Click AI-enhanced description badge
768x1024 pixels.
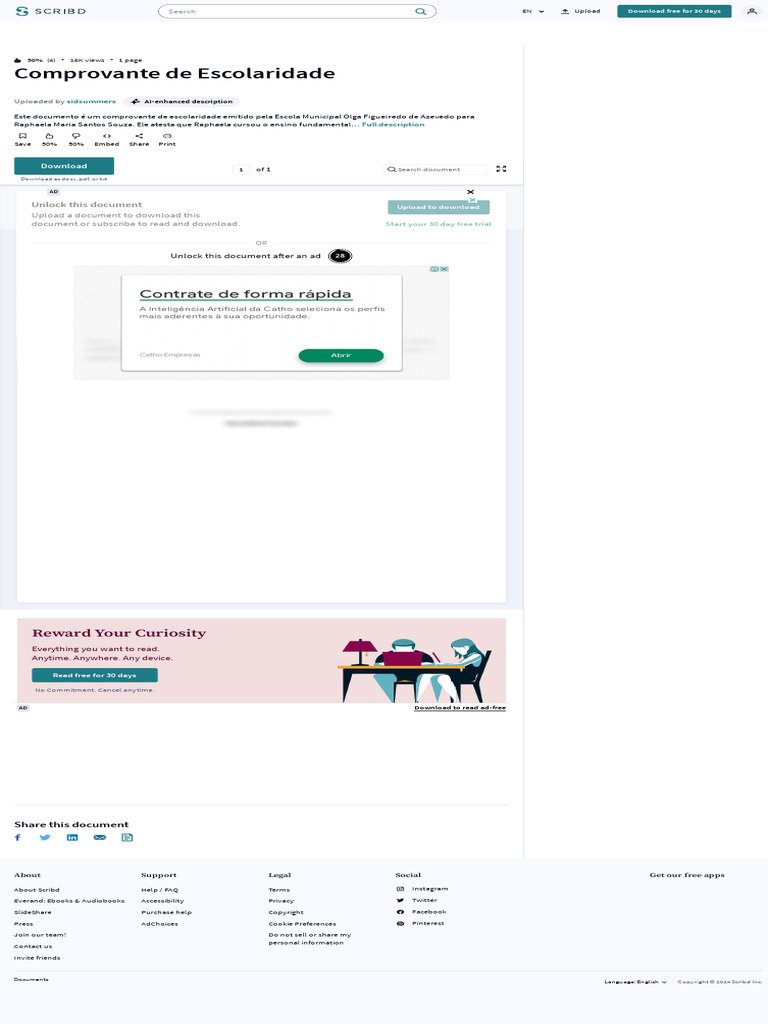pos(182,101)
